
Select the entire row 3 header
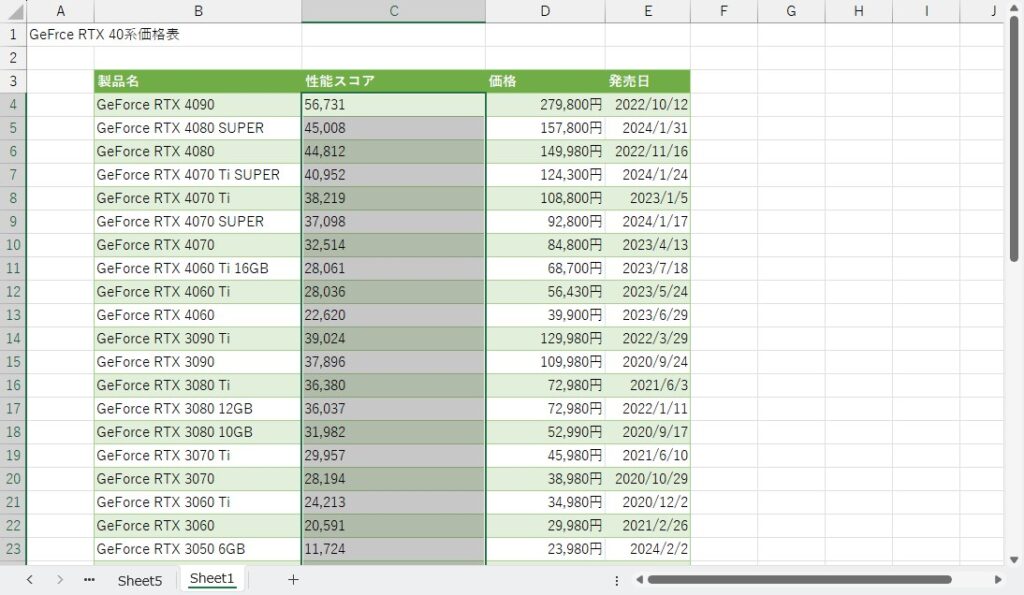click(x=13, y=81)
